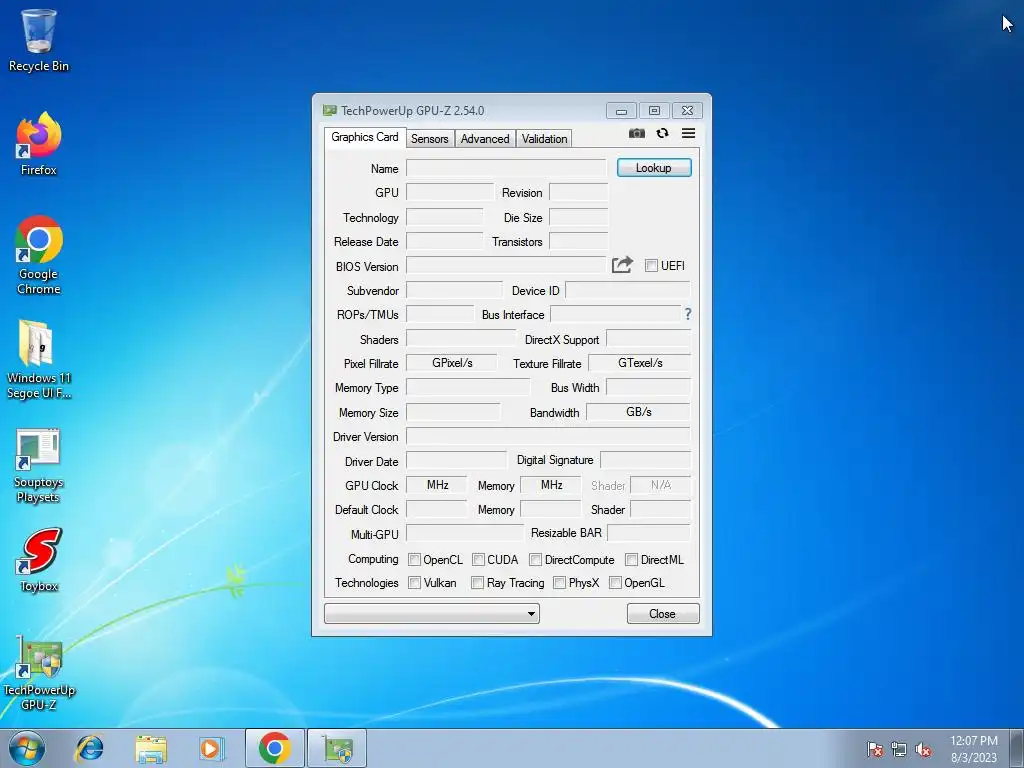The height and width of the screenshot is (768, 1024).
Task: Select the Google Chrome desktop shortcut
Action: (x=39, y=255)
